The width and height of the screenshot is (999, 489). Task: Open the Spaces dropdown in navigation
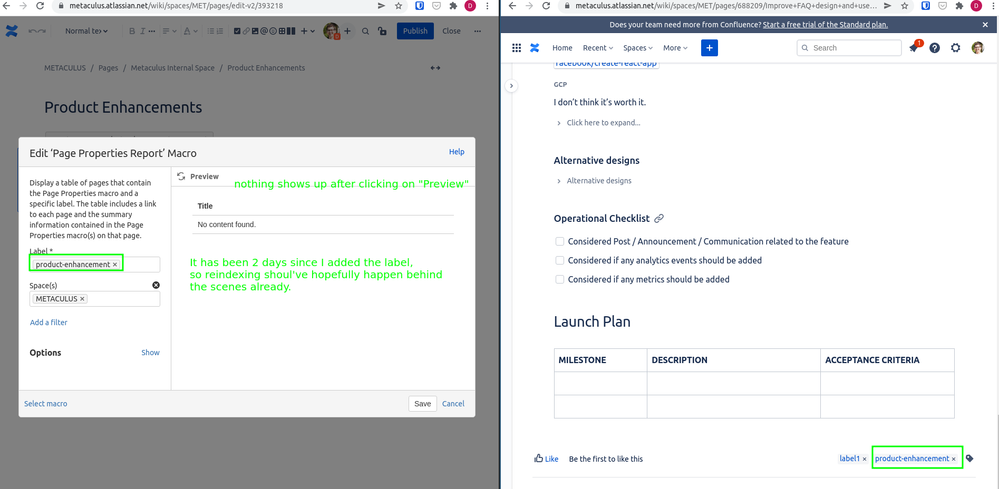(x=638, y=48)
